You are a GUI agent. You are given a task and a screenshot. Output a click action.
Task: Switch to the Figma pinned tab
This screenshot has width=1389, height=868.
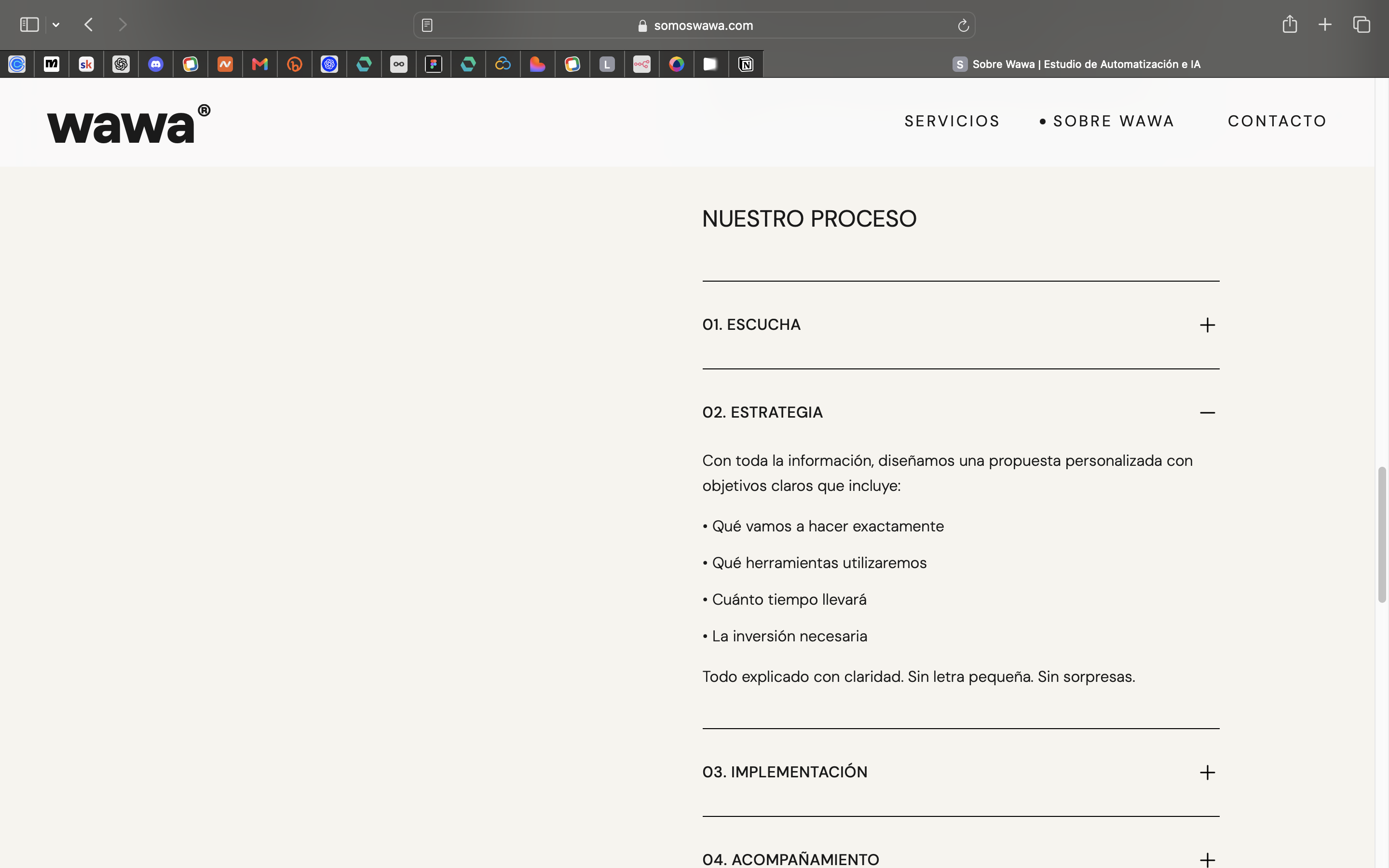click(434, 64)
